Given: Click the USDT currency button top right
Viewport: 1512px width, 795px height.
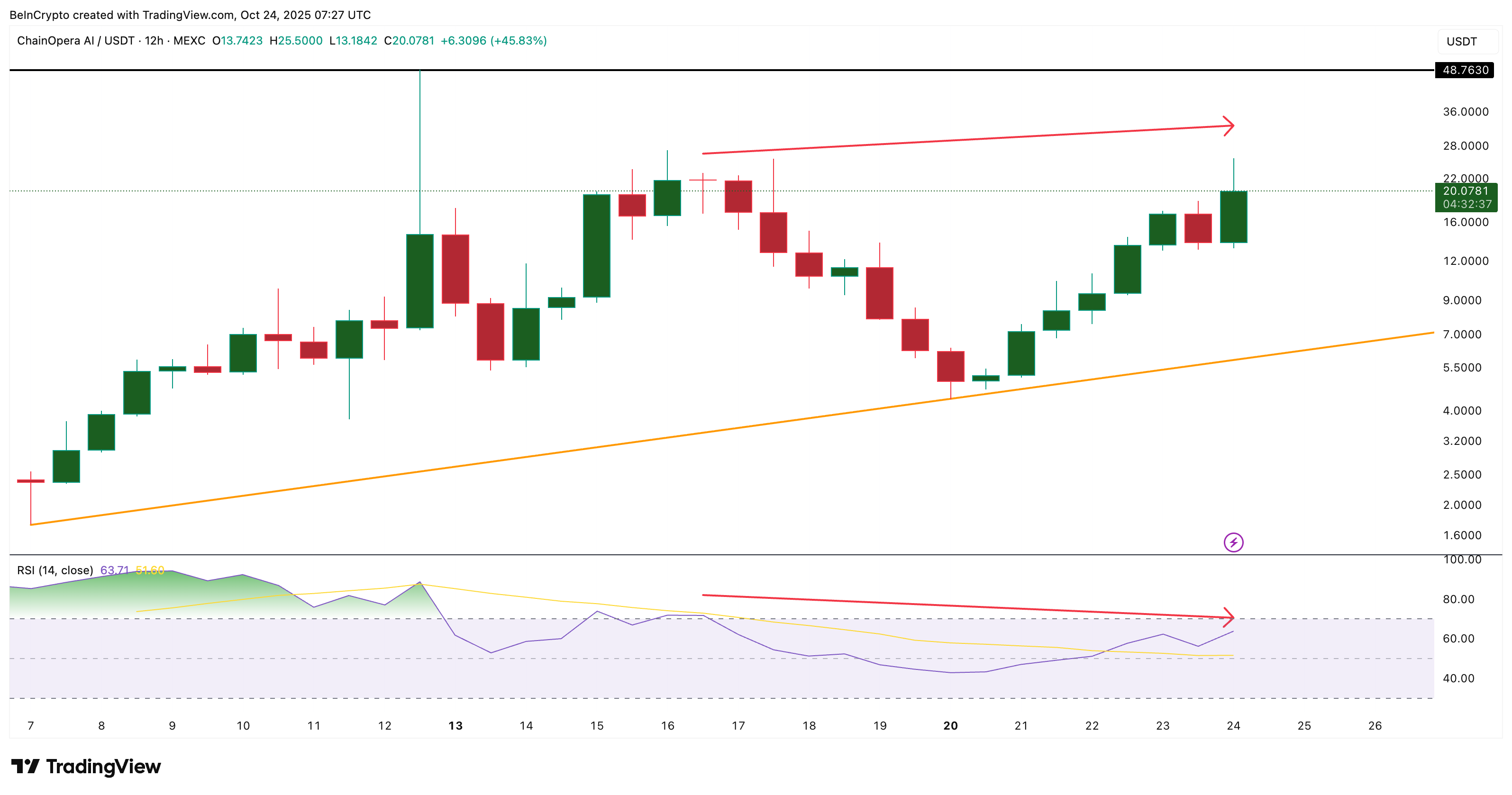Looking at the screenshot, I should (1466, 42).
